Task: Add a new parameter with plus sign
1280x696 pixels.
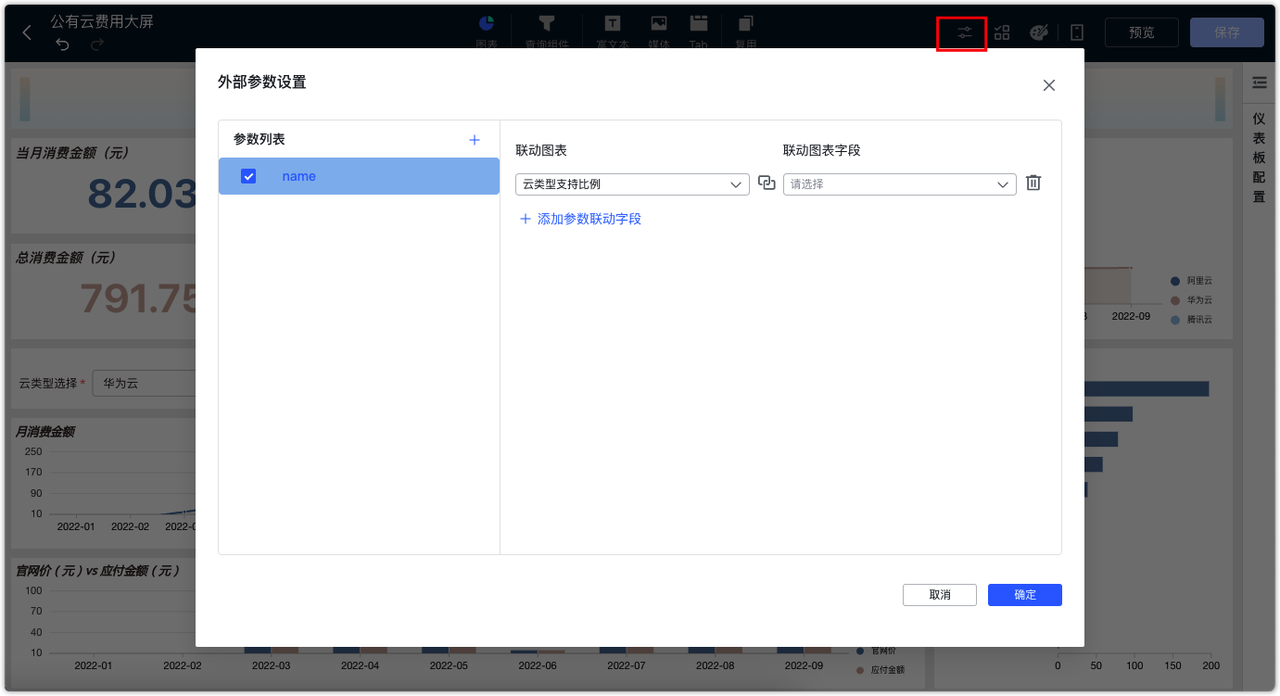Action: 474,139
